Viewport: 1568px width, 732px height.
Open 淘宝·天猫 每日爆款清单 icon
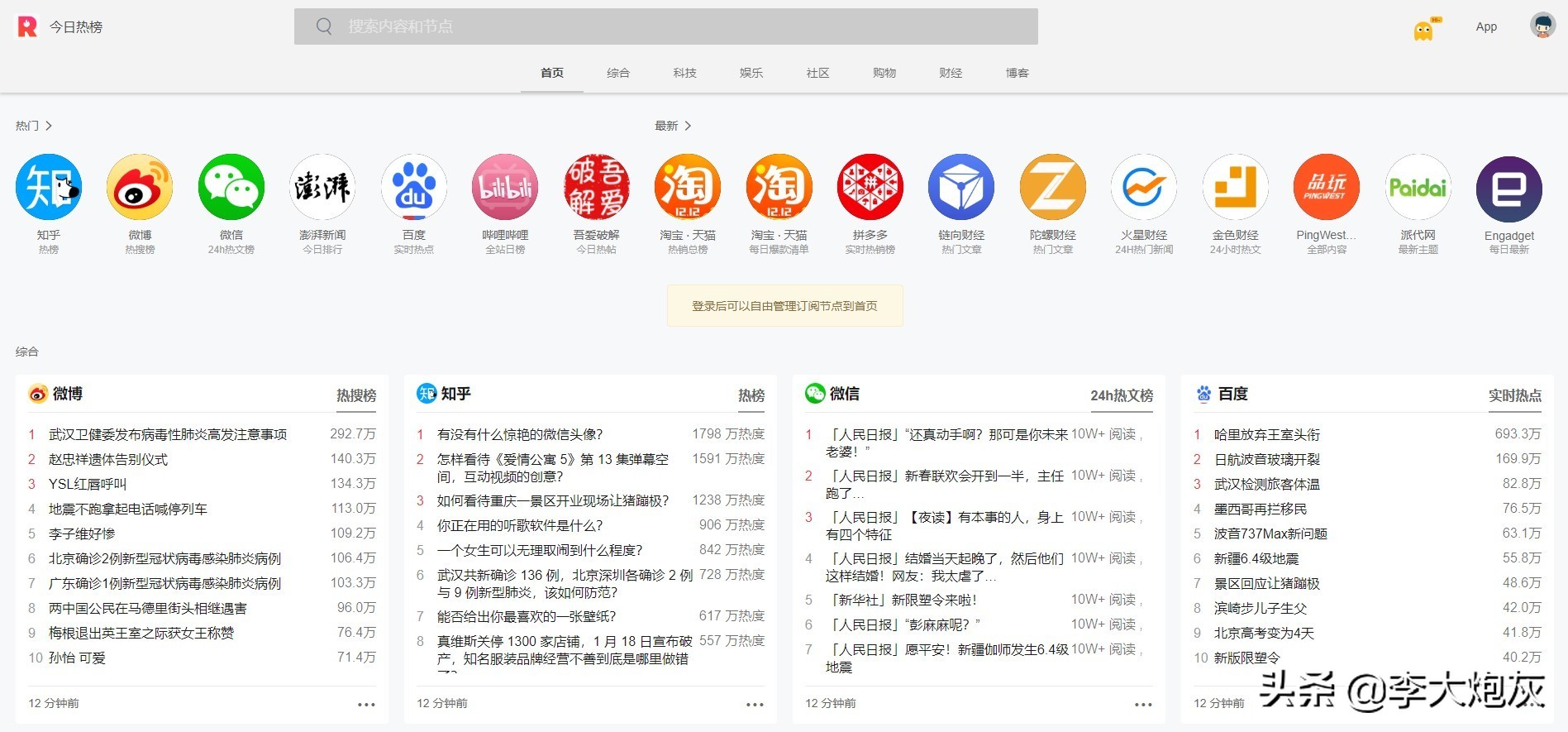[779, 187]
